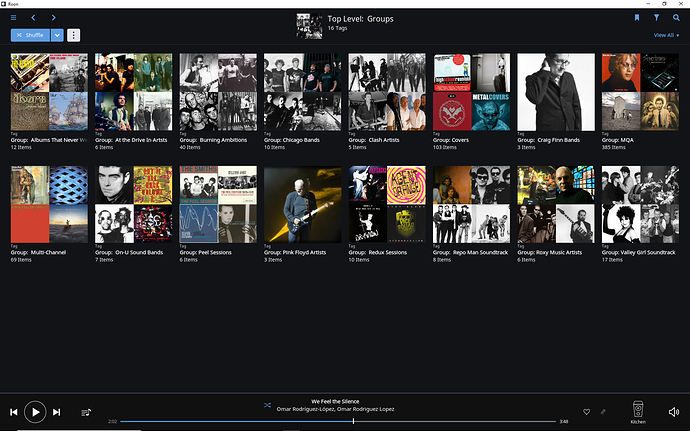
Task: Open Group: Roxy Music Artists cover art
Action: pos(556,204)
